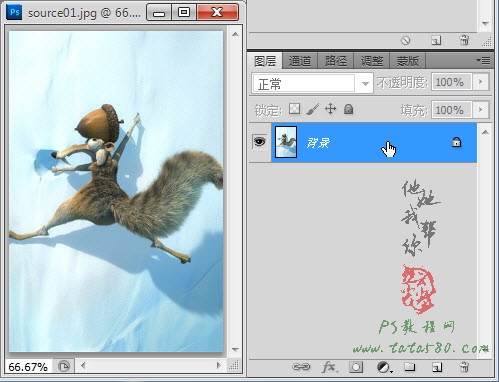Click the 不透明度 100% value field
Screen dimensions: 499x382
(452, 82)
